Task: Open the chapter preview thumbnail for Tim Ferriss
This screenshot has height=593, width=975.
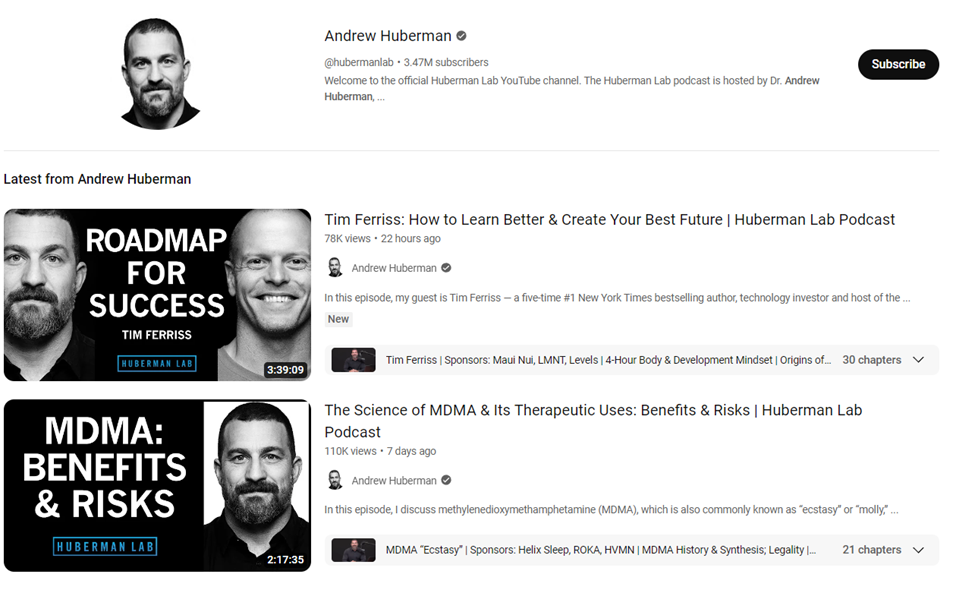Action: [353, 360]
